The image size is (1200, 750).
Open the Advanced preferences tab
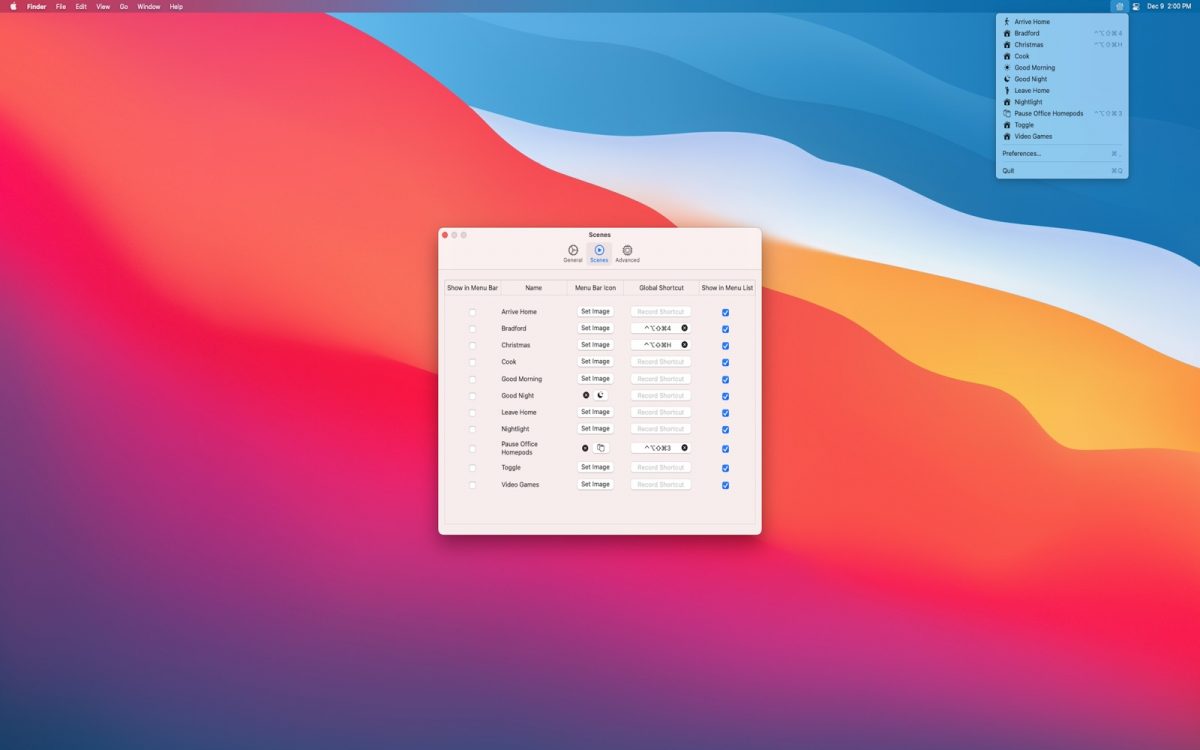[x=627, y=253]
